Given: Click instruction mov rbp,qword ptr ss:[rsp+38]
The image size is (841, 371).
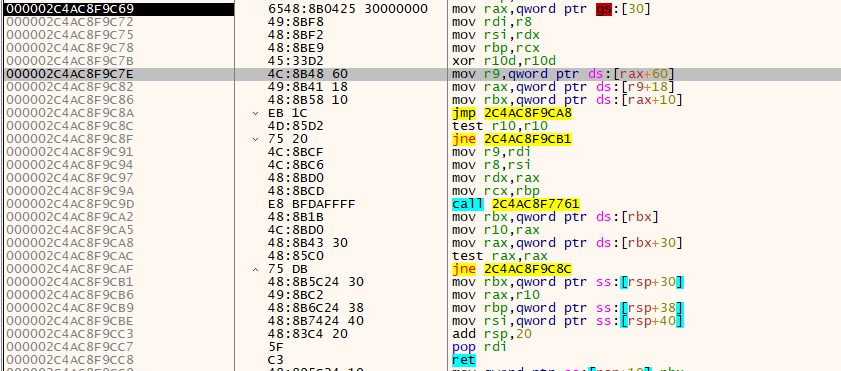Looking at the screenshot, I should pos(569,308).
